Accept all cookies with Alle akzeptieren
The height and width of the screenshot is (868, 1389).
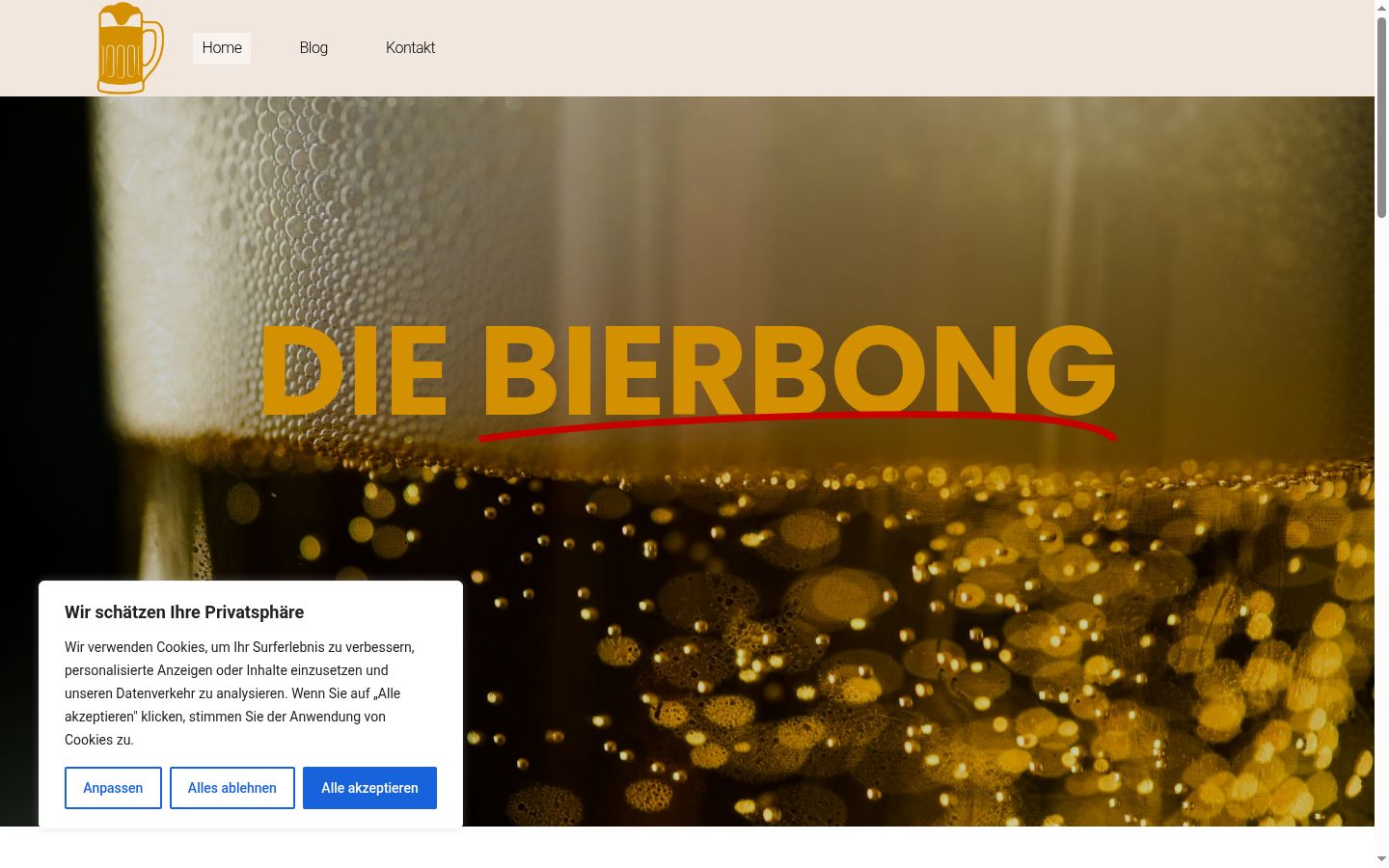pyautogui.click(x=369, y=788)
